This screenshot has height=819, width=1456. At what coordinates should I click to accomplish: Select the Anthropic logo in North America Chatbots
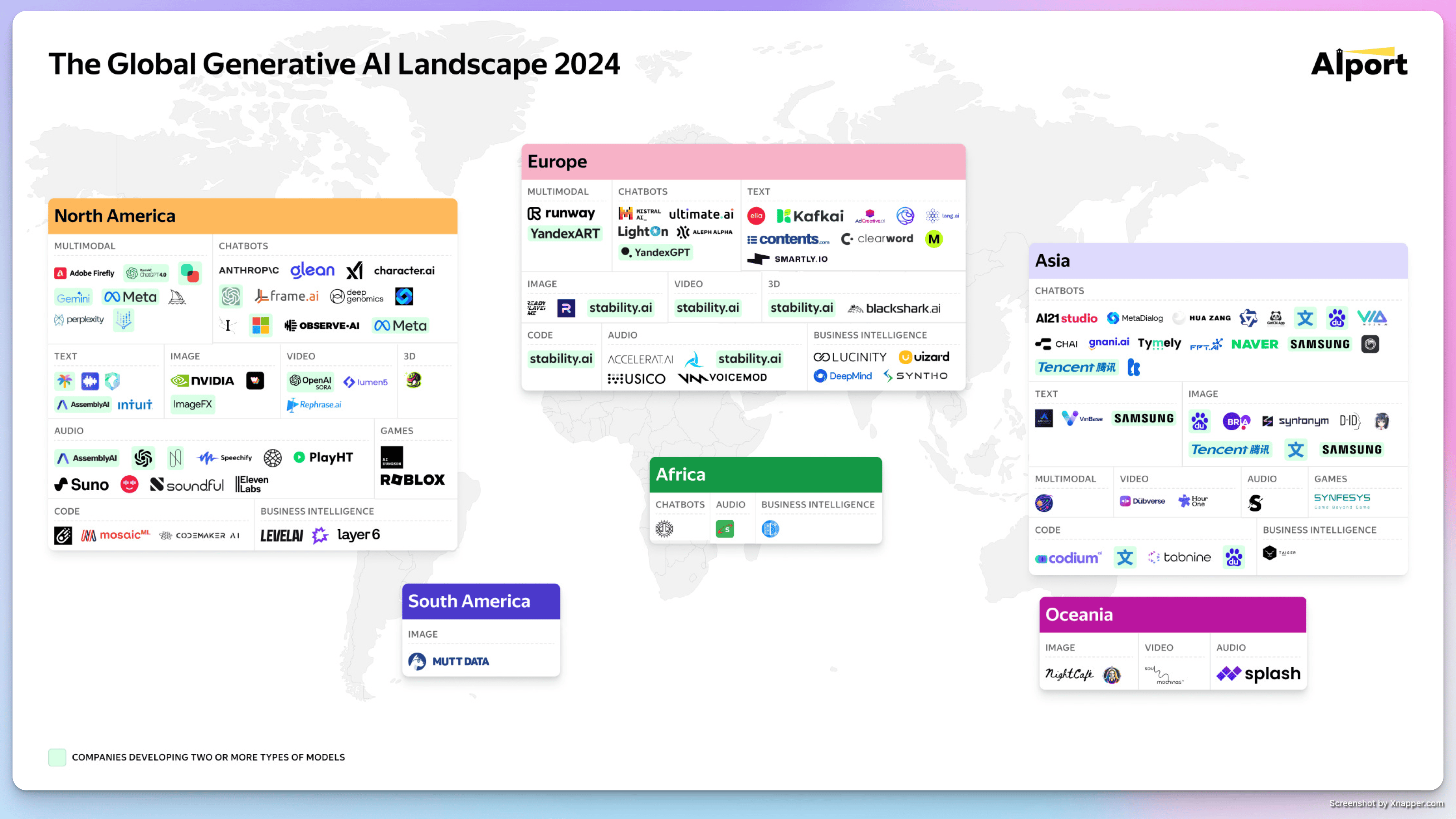tap(249, 270)
